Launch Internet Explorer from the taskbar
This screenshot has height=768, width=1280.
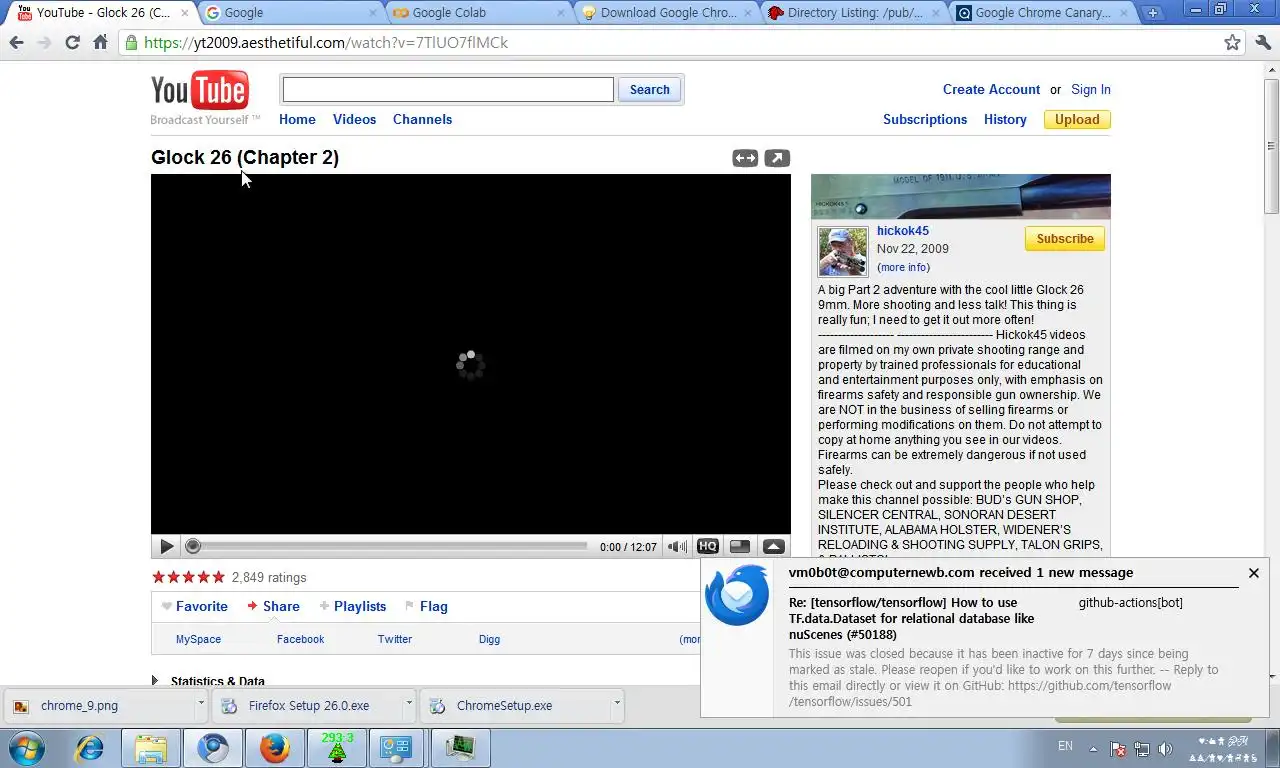89,748
